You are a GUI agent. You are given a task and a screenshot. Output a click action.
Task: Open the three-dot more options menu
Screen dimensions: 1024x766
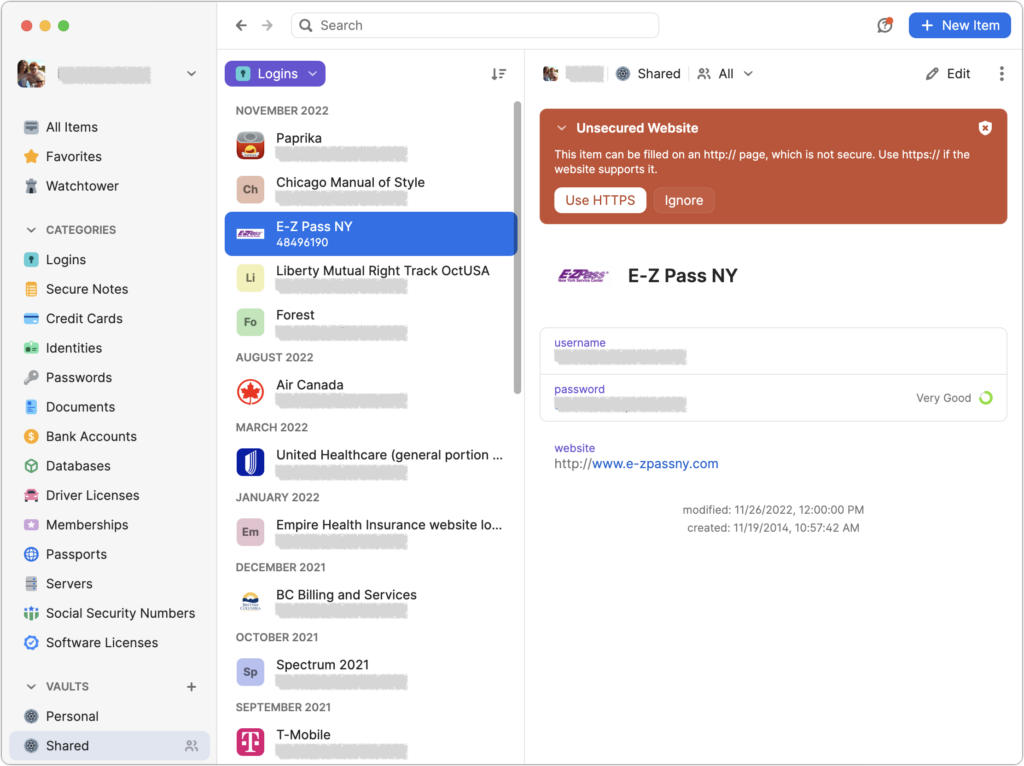coord(1001,74)
